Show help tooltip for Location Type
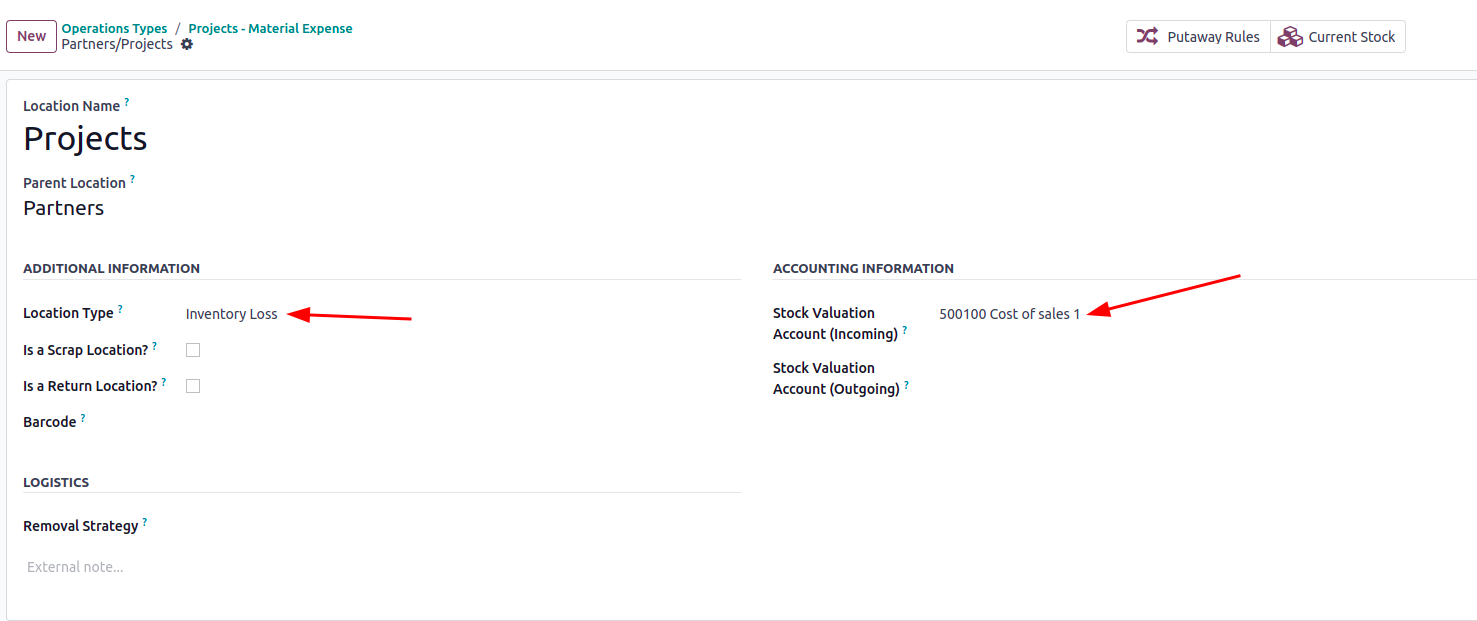Viewport: 1477px width, 621px height. pos(121,309)
